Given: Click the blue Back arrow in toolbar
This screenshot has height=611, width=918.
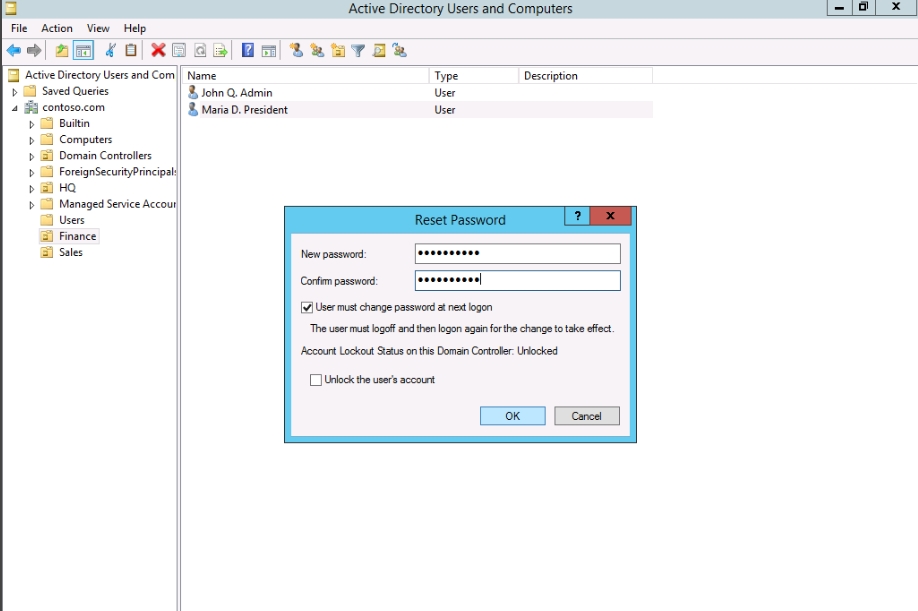Looking at the screenshot, I should [13, 50].
